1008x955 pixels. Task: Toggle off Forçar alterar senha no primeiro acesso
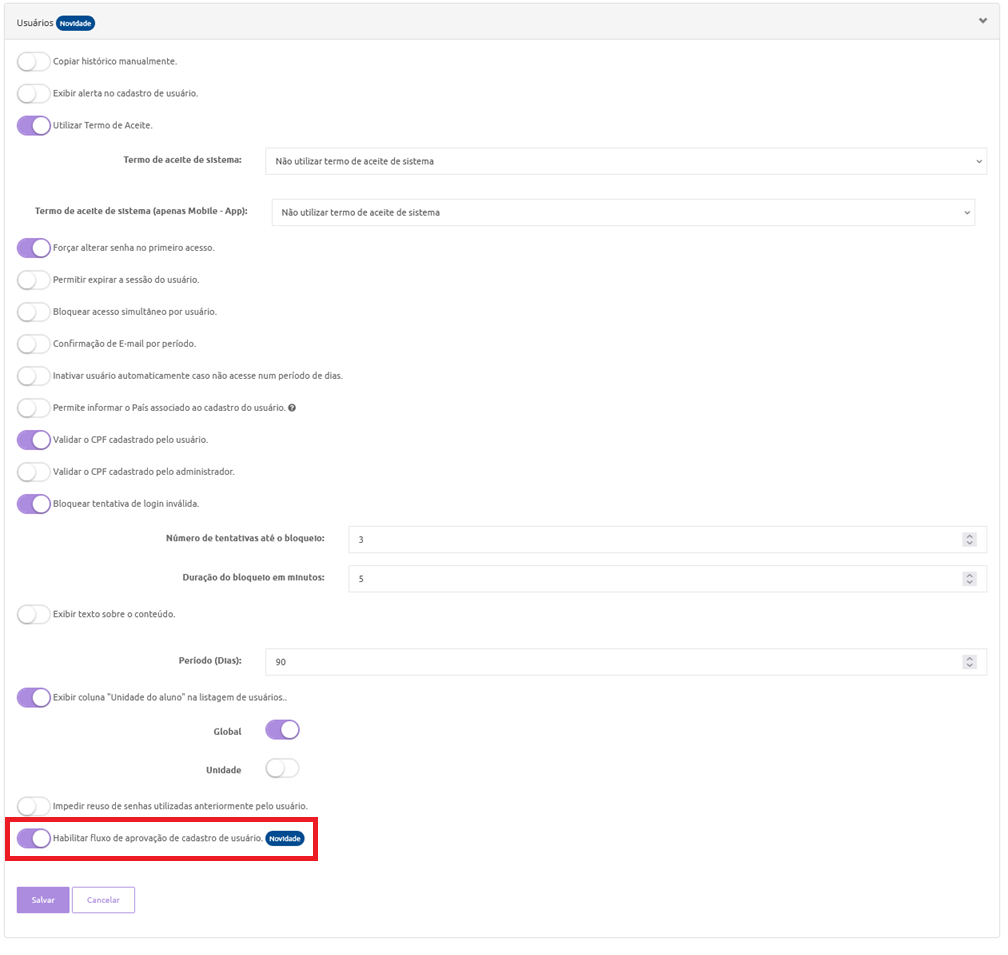pos(34,248)
